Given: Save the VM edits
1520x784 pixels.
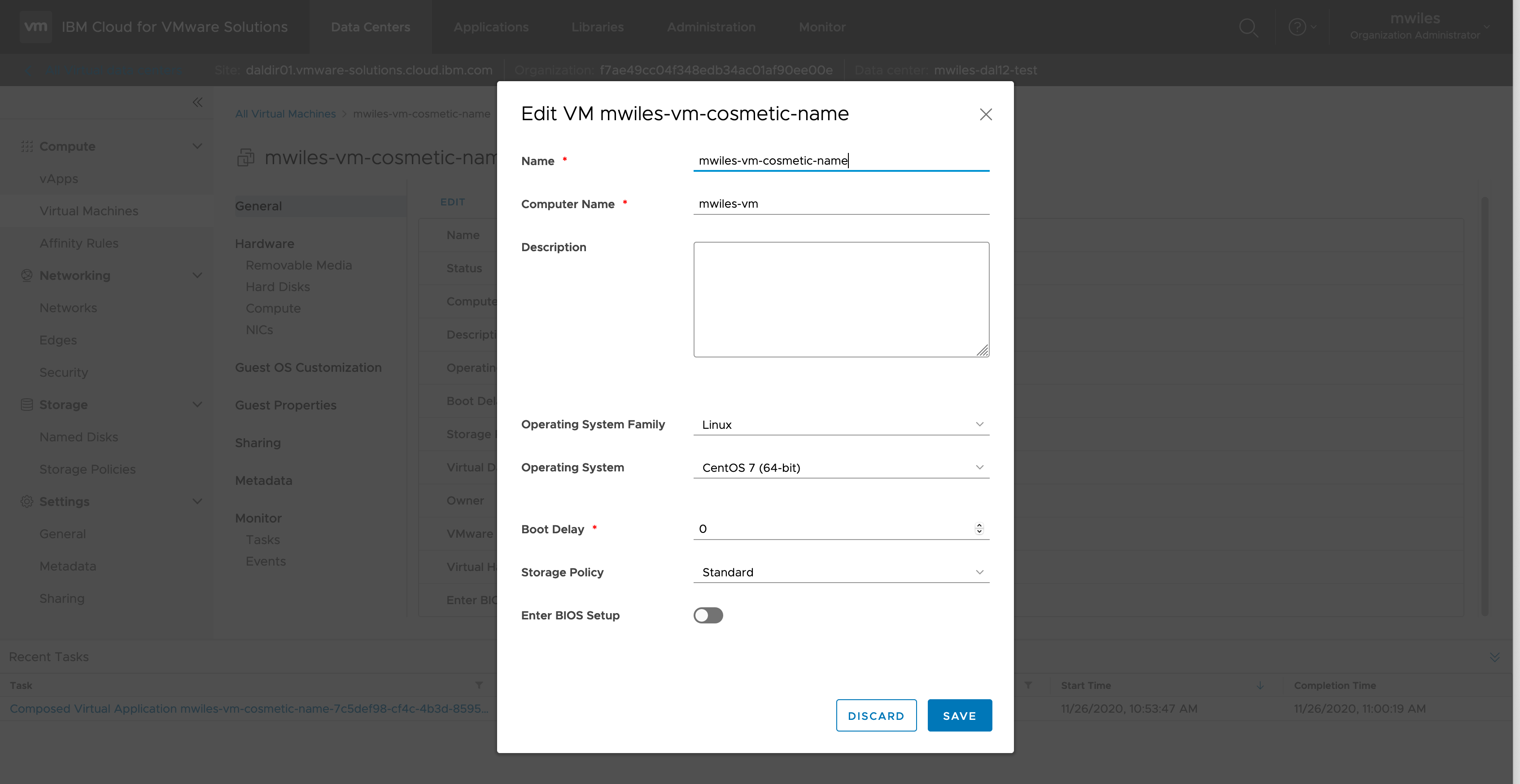Looking at the screenshot, I should [x=959, y=715].
